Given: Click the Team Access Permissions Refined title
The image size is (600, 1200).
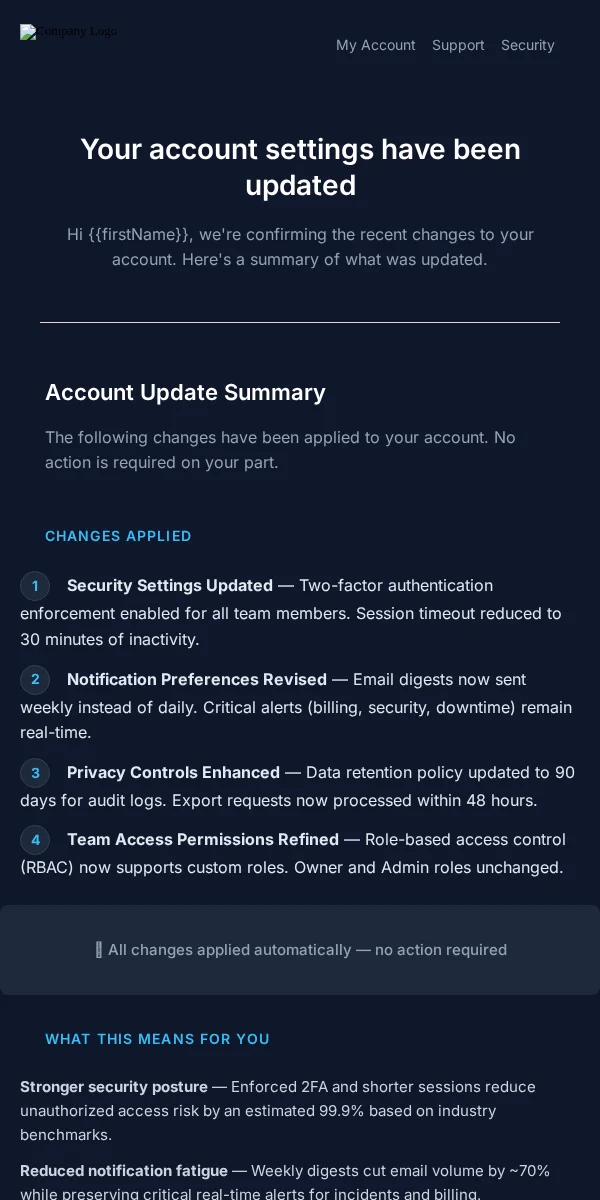Looking at the screenshot, I should point(203,839).
